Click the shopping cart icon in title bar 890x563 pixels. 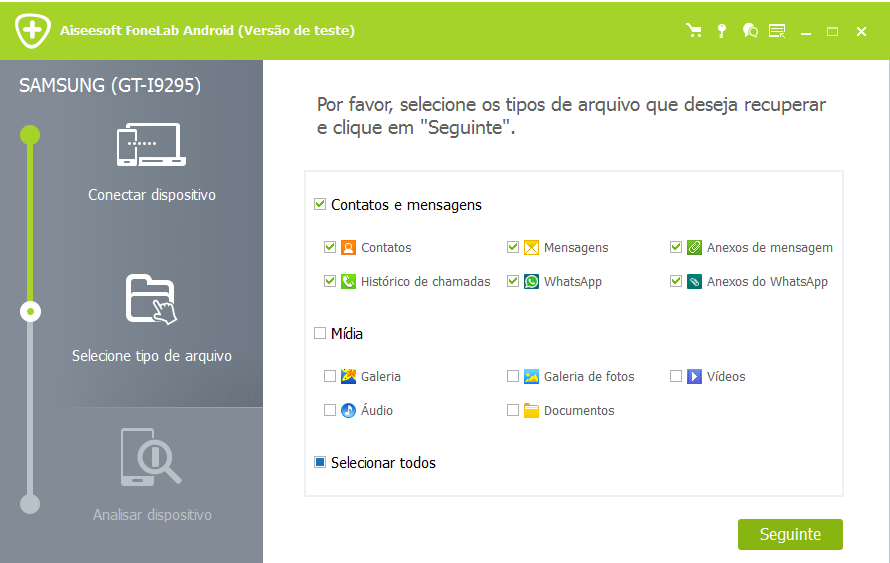click(x=694, y=31)
